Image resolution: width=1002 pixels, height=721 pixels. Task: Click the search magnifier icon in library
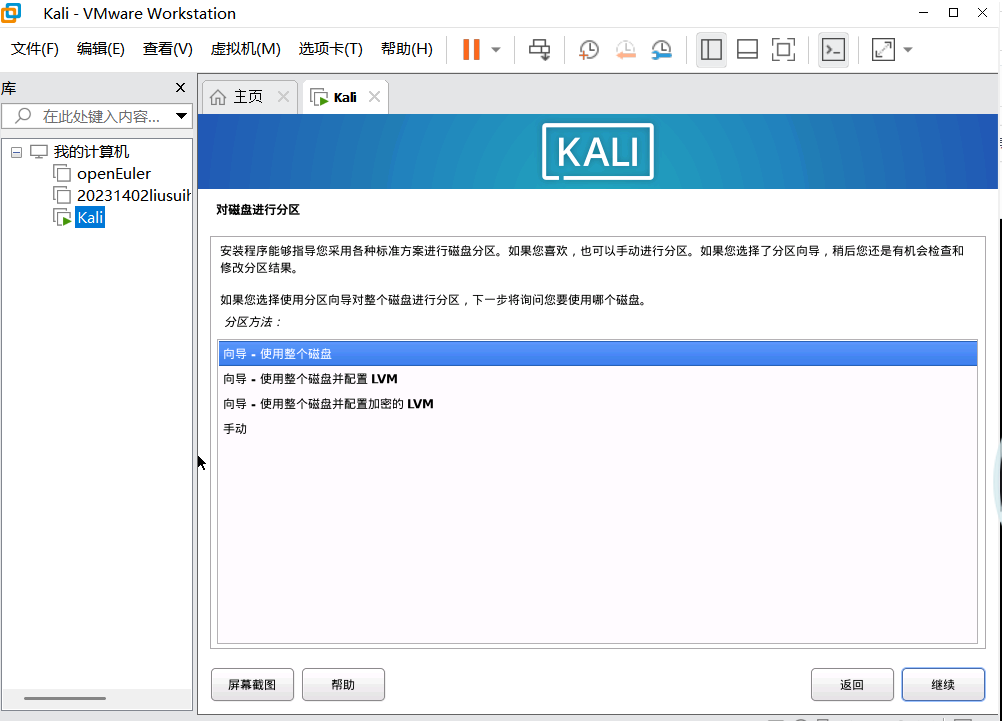click(23, 116)
